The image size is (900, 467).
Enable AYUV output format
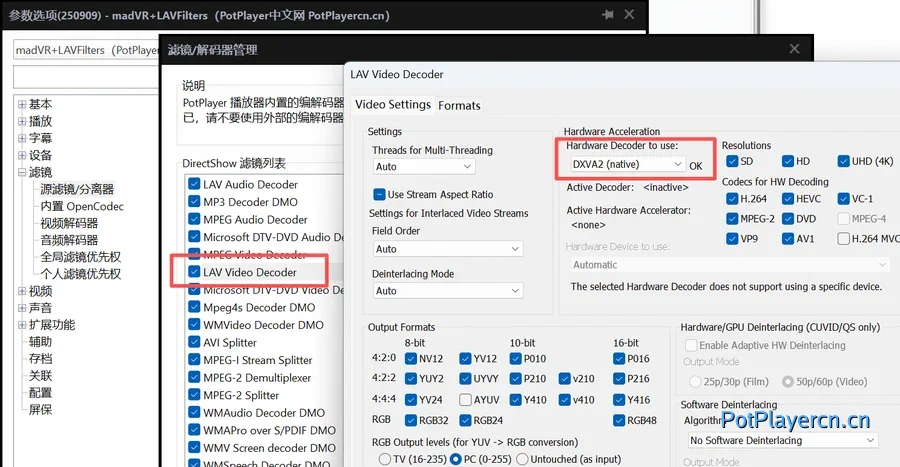click(x=465, y=399)
